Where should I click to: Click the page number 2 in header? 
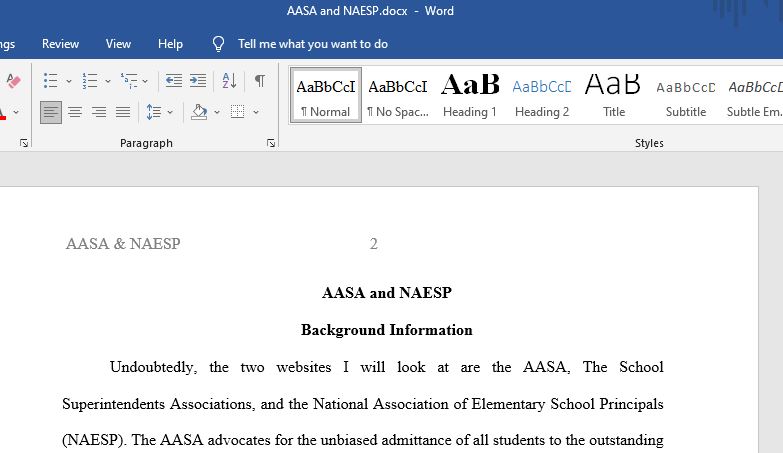tap(374, 244)
